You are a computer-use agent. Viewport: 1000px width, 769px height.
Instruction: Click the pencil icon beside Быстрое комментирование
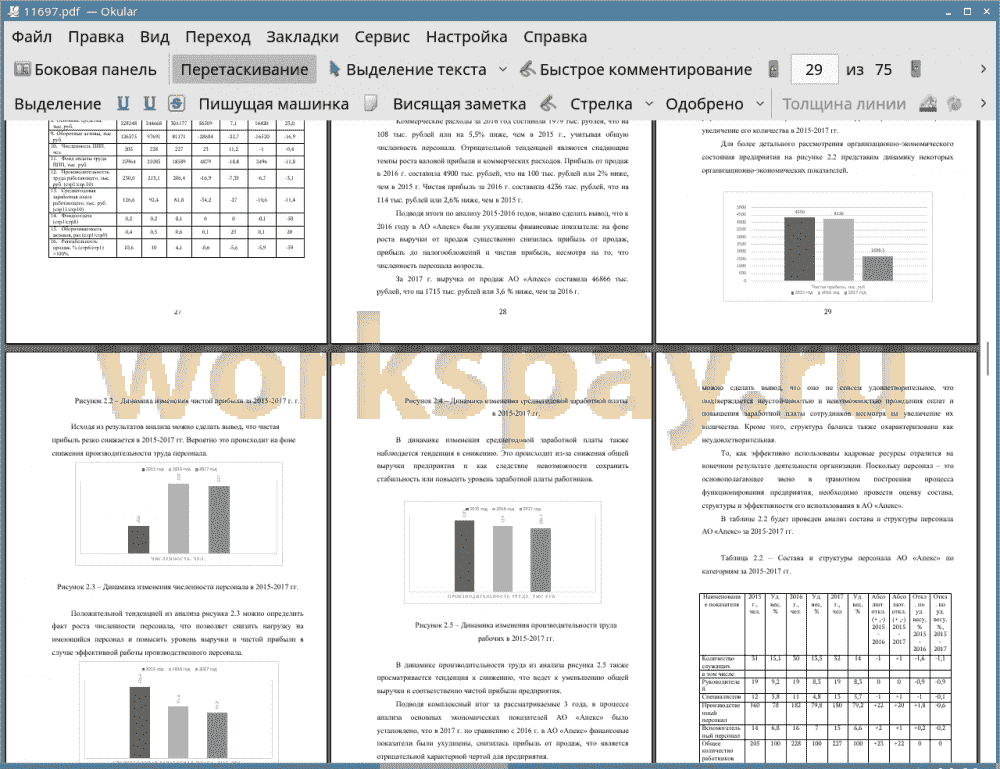pyautogui.click(x=527, y=69)
